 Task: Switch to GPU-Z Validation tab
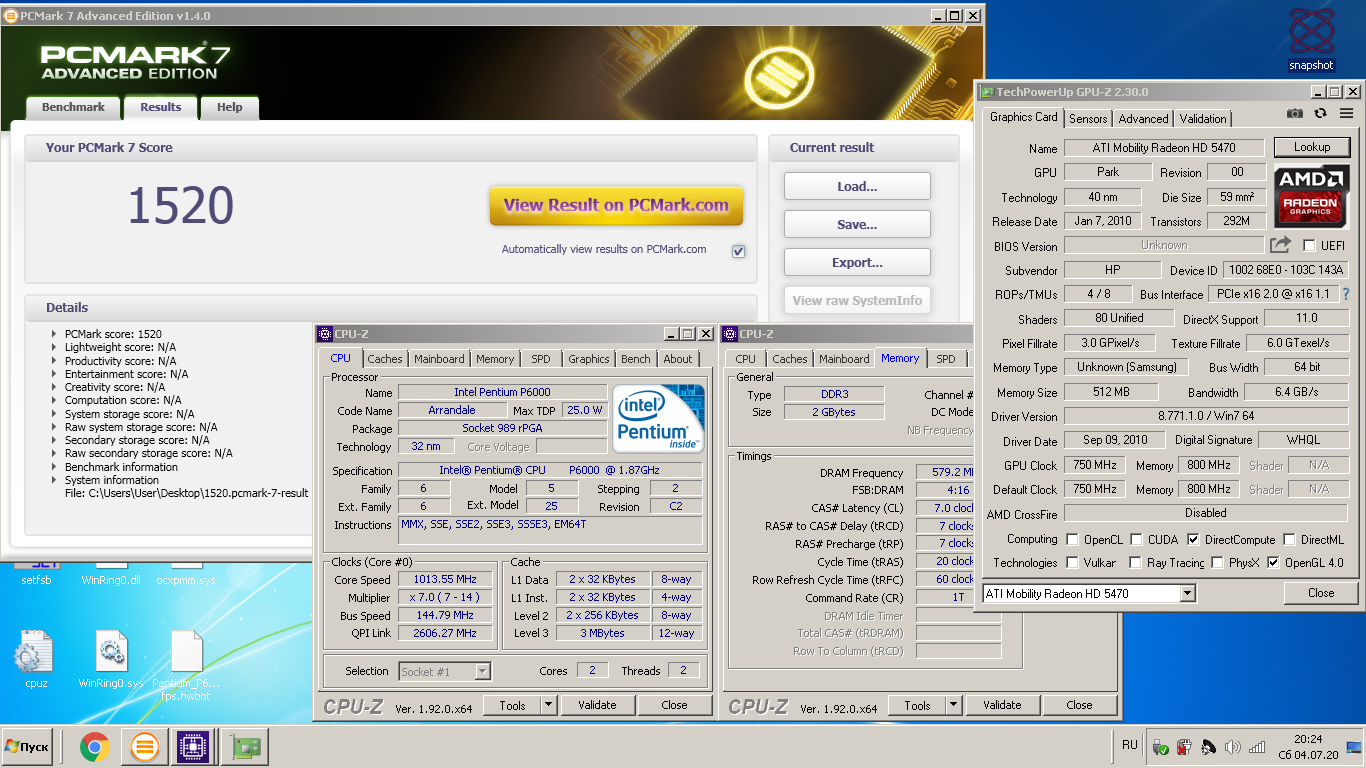[1203, 119]
